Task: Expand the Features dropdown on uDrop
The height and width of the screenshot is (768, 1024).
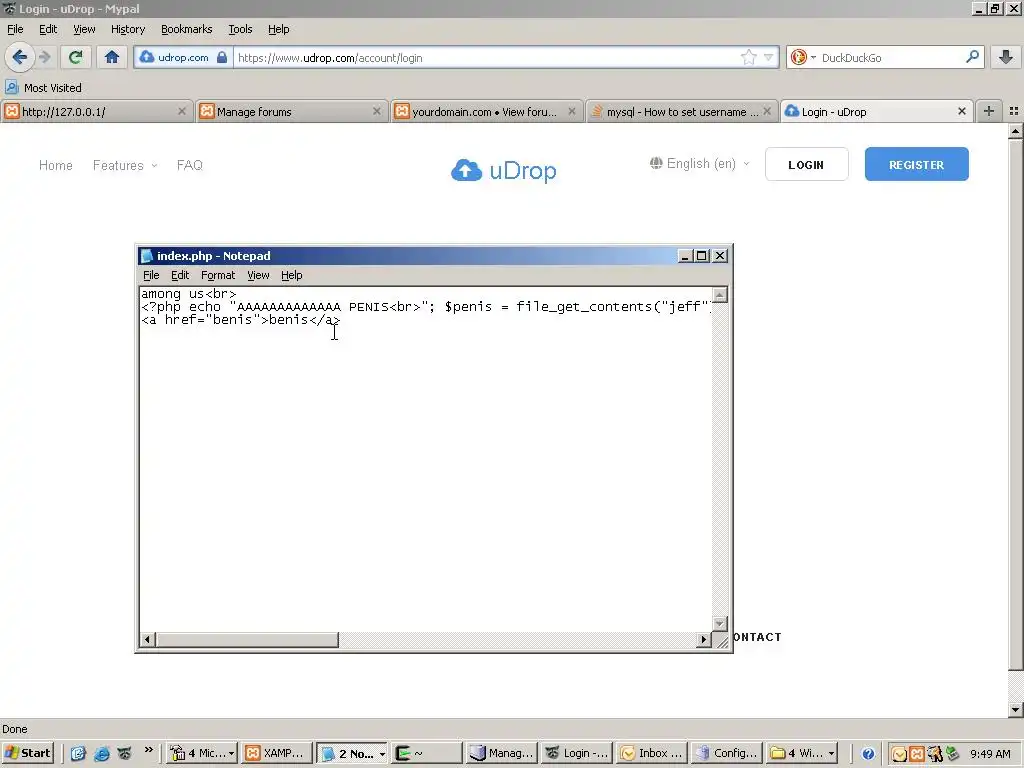Action: click(x=125, y=165)
